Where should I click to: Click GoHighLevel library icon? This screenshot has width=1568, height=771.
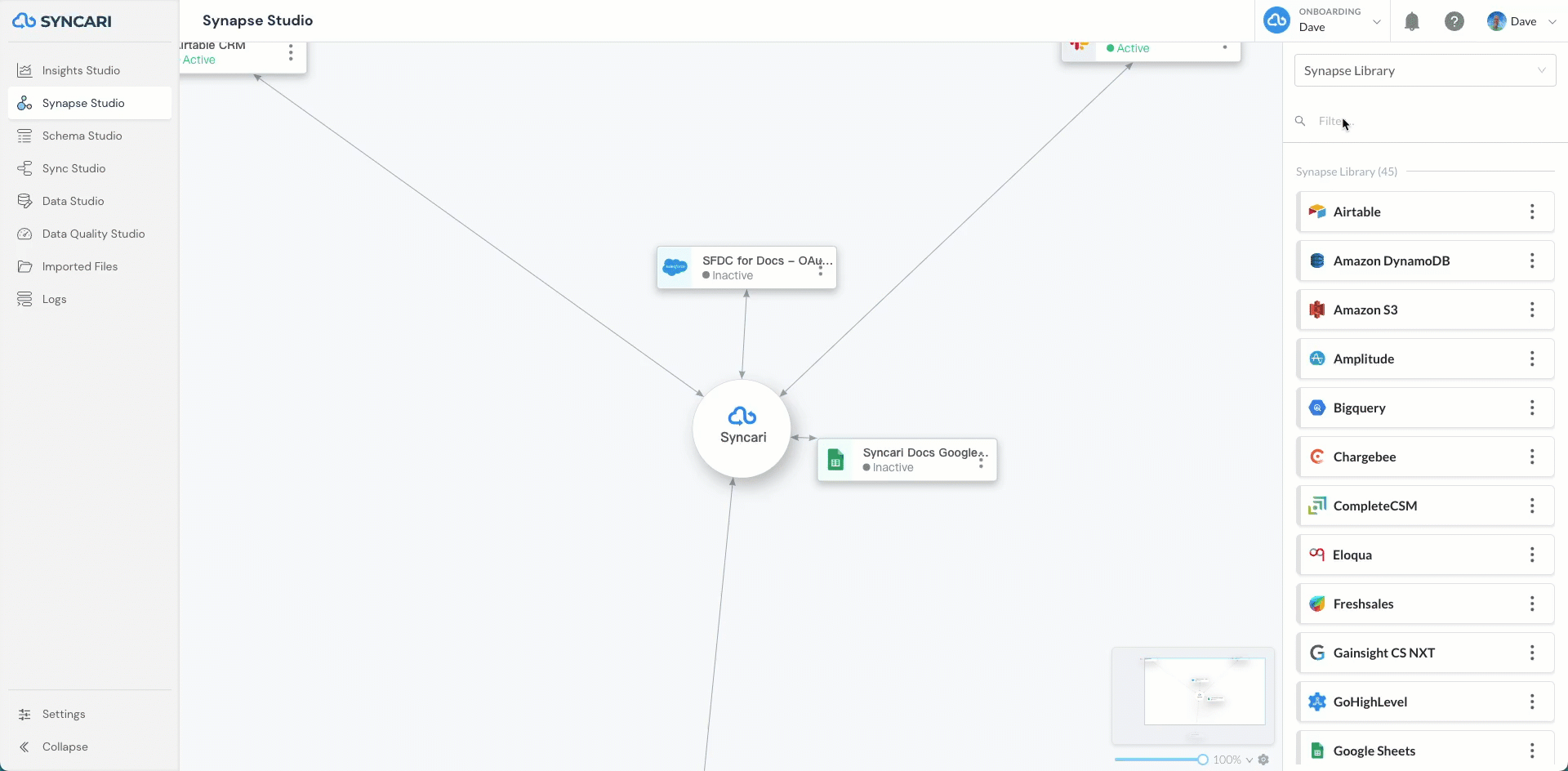click(x=1317, y=702)
